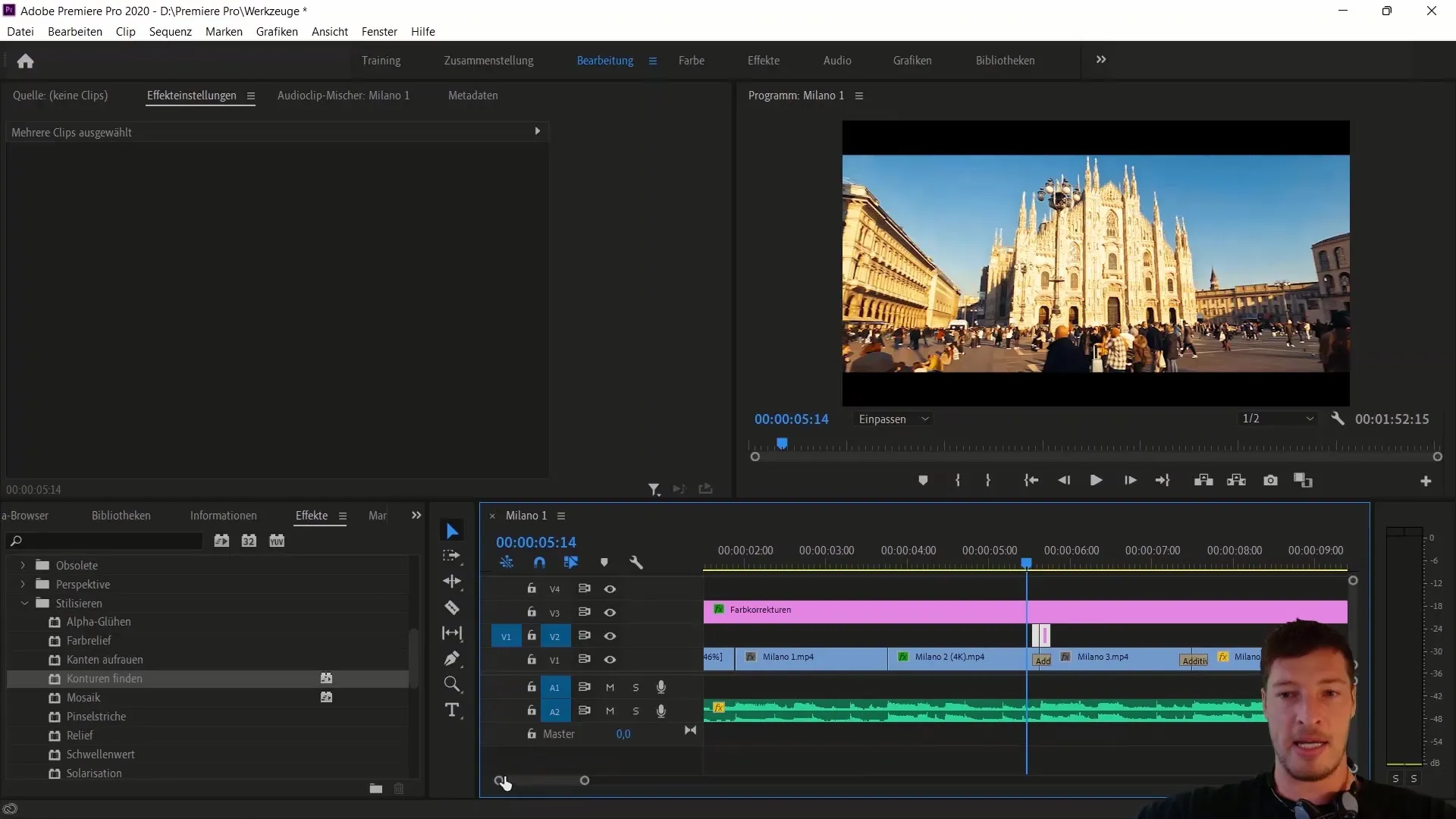Select the Pen tool
This screenshot has width=1456, height=819.
coord(452,658)
